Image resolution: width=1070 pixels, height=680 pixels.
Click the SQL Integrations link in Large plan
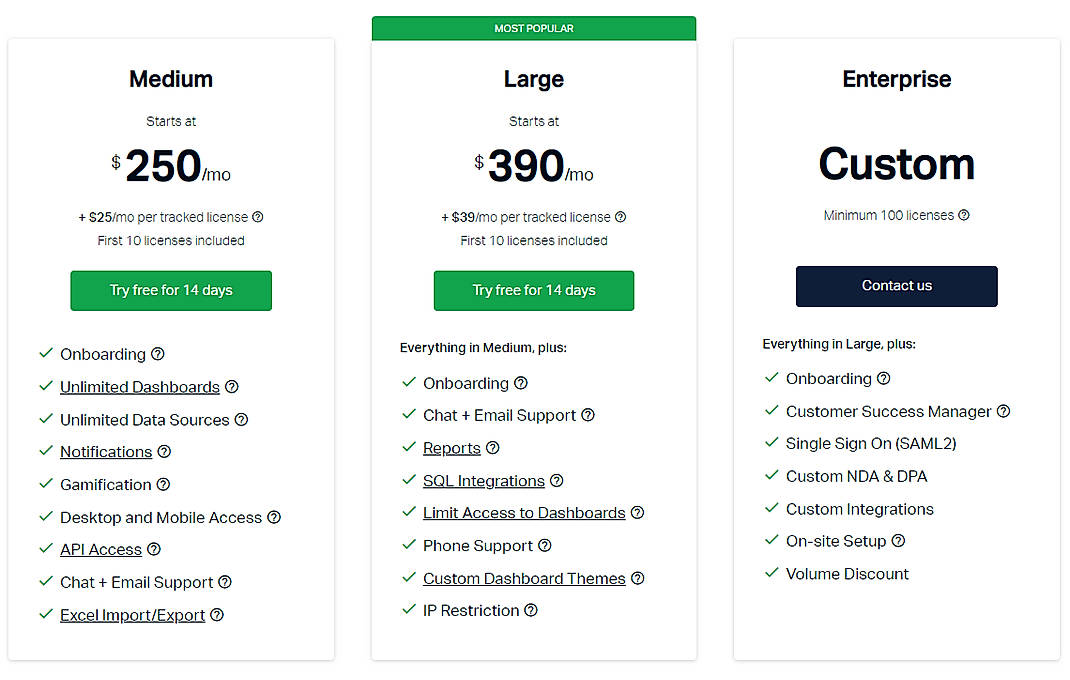click(x=482, y=480)
